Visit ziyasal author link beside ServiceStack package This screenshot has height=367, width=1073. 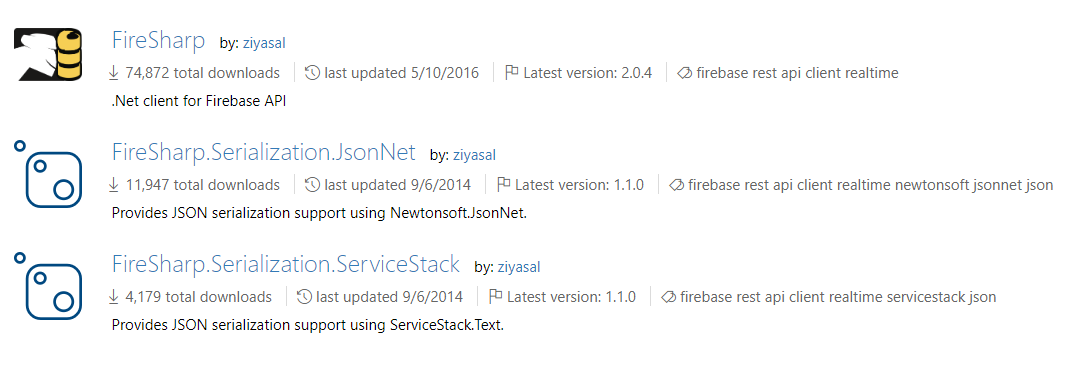(519, 268)
